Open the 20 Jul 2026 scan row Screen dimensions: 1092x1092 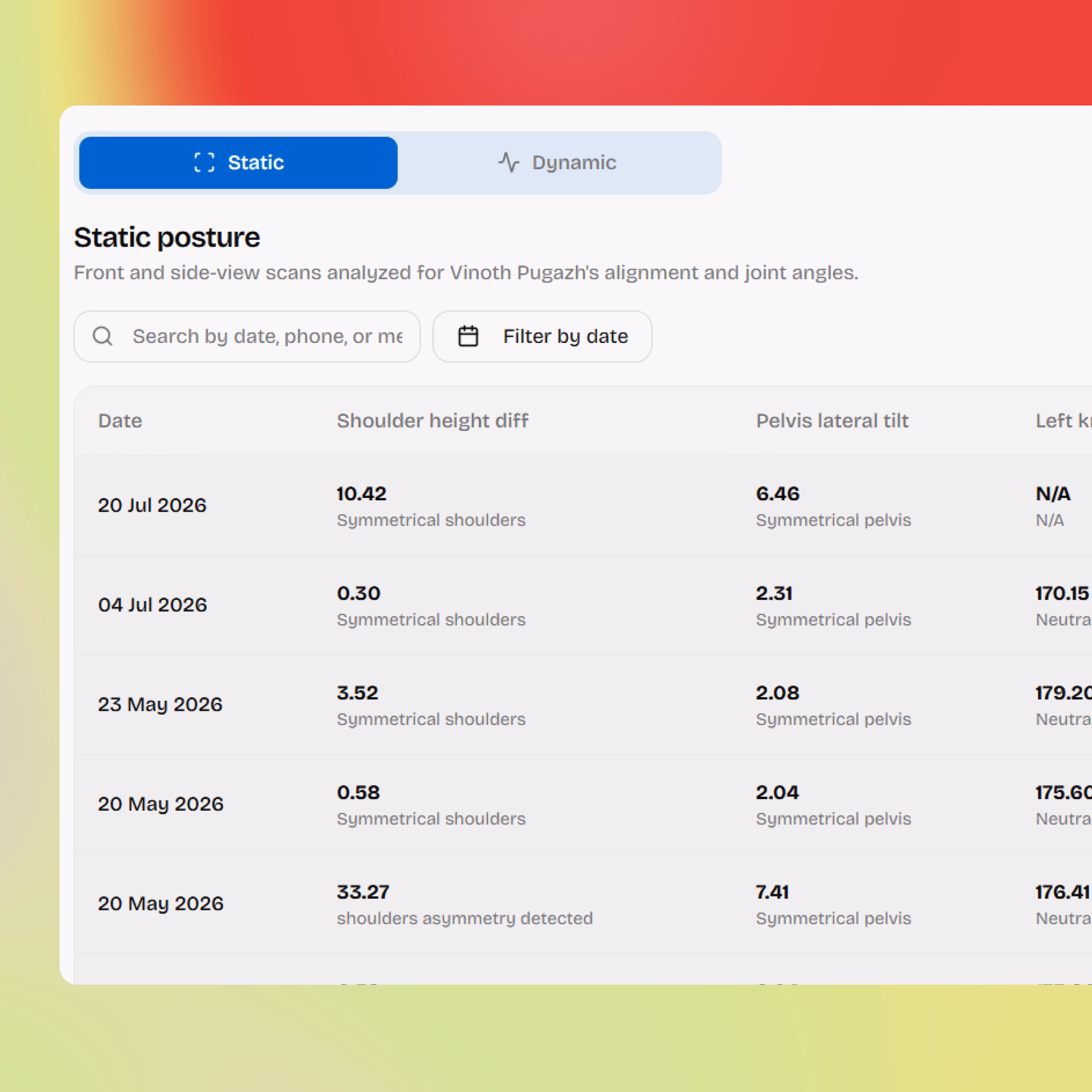pyautogui.click(x=583, y=505)
